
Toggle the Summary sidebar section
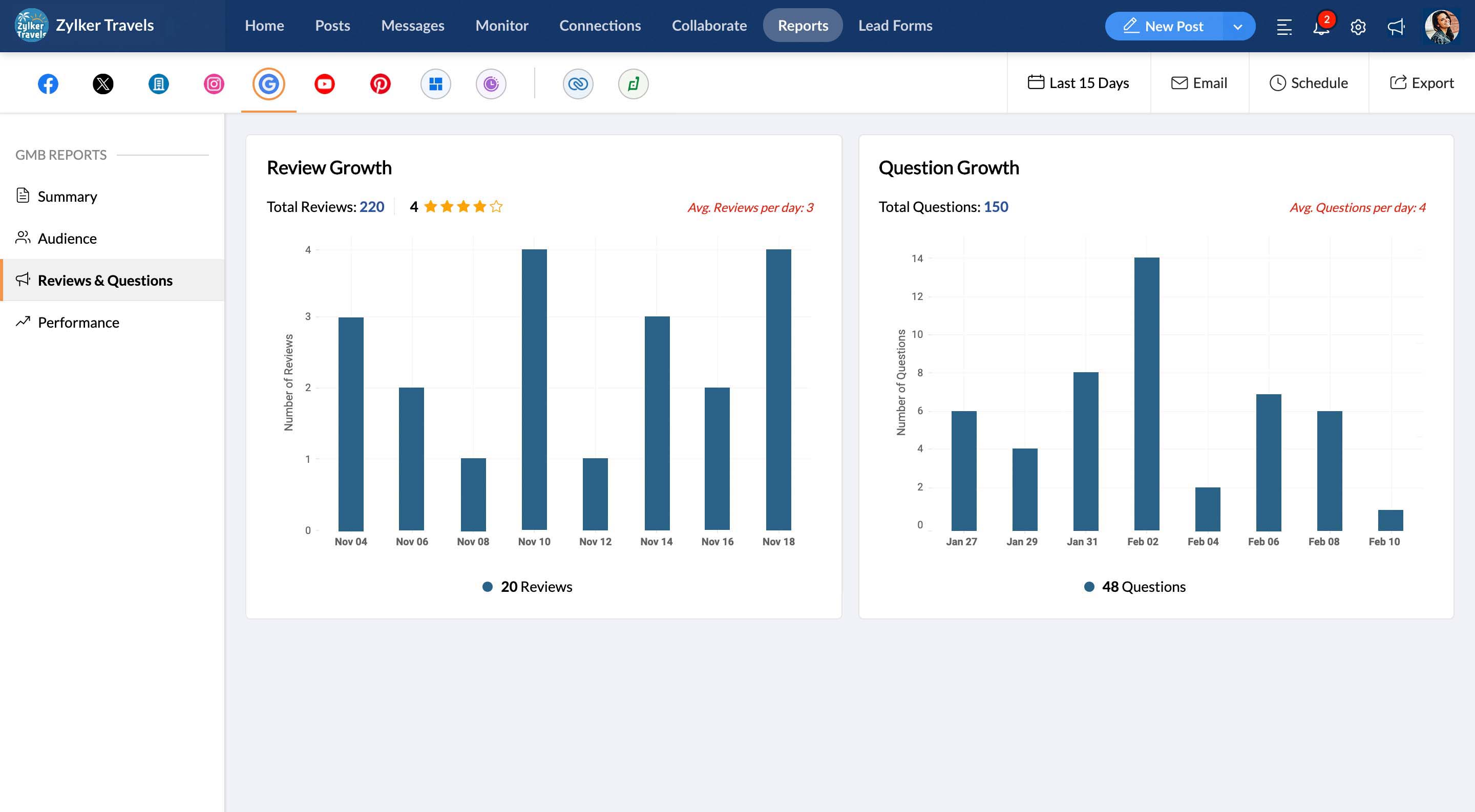pyautogui.click(x=67, y=196)
